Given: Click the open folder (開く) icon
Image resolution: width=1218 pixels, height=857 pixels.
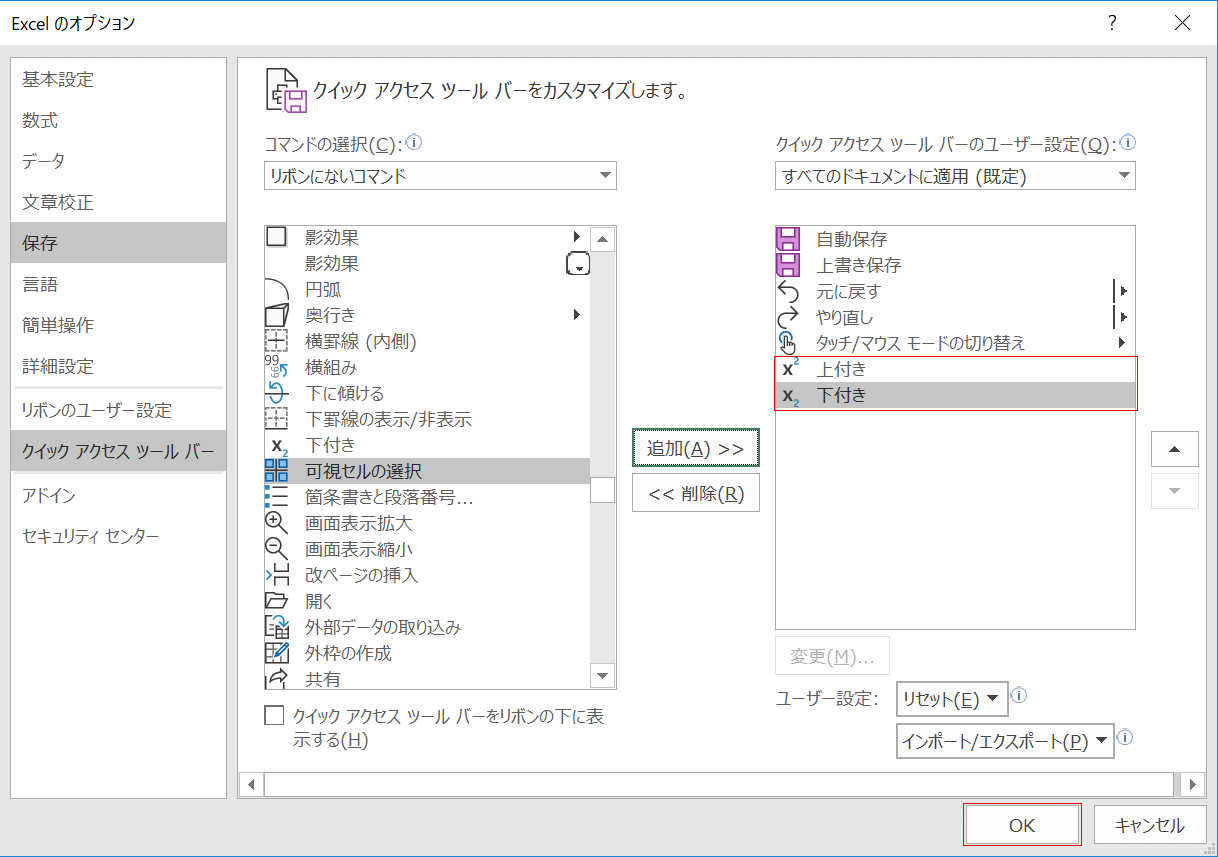Looking at the screenshot, I should coord(277,601).
